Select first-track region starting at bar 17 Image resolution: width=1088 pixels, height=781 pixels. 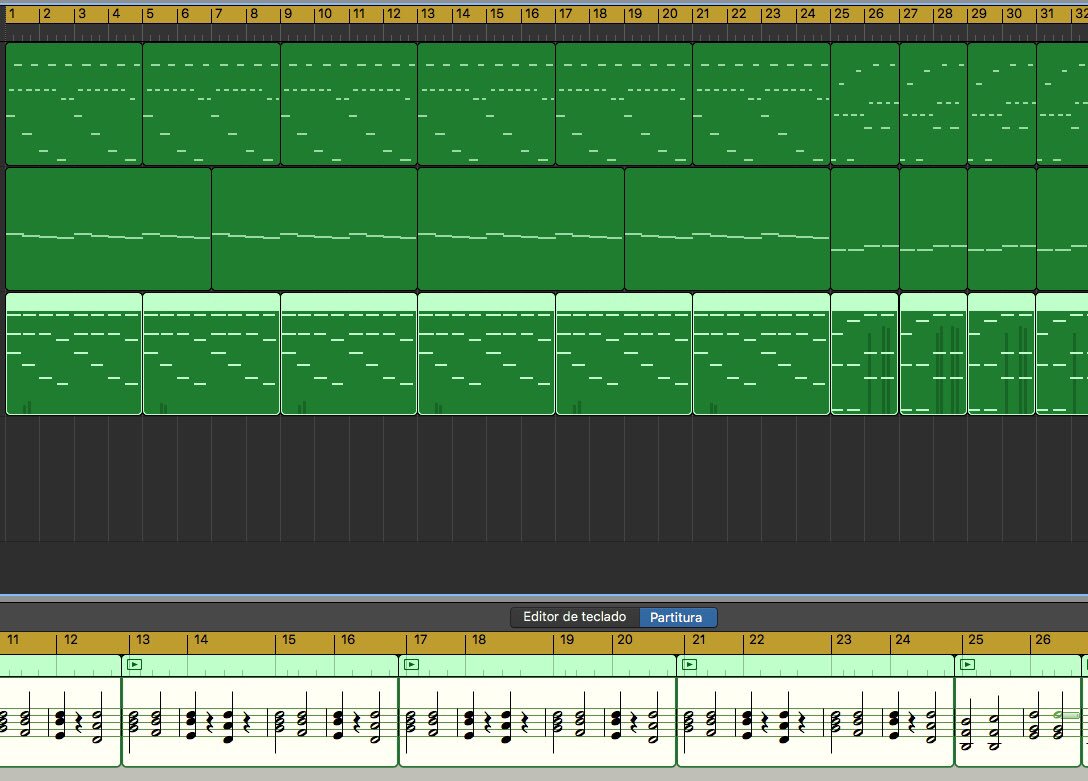tap(624, 103)
